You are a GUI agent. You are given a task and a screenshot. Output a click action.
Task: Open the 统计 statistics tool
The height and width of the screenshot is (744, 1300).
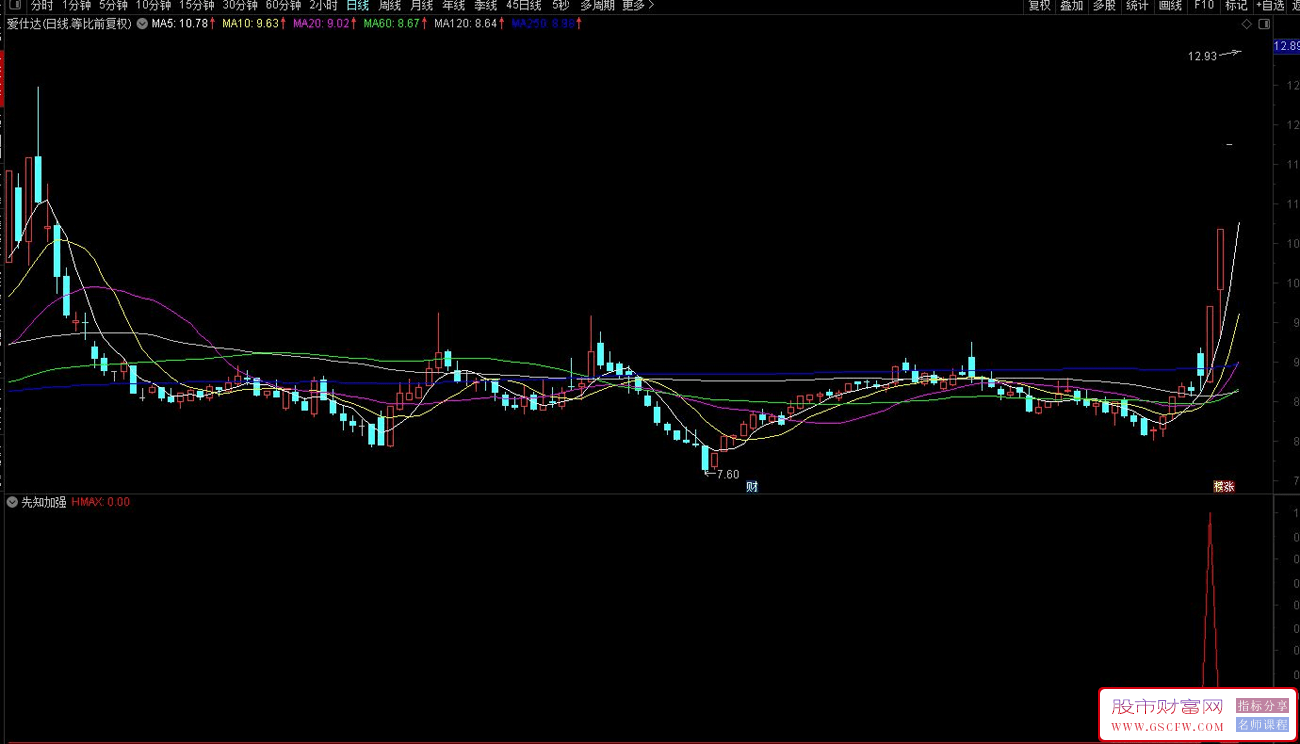pos(1137,6)
